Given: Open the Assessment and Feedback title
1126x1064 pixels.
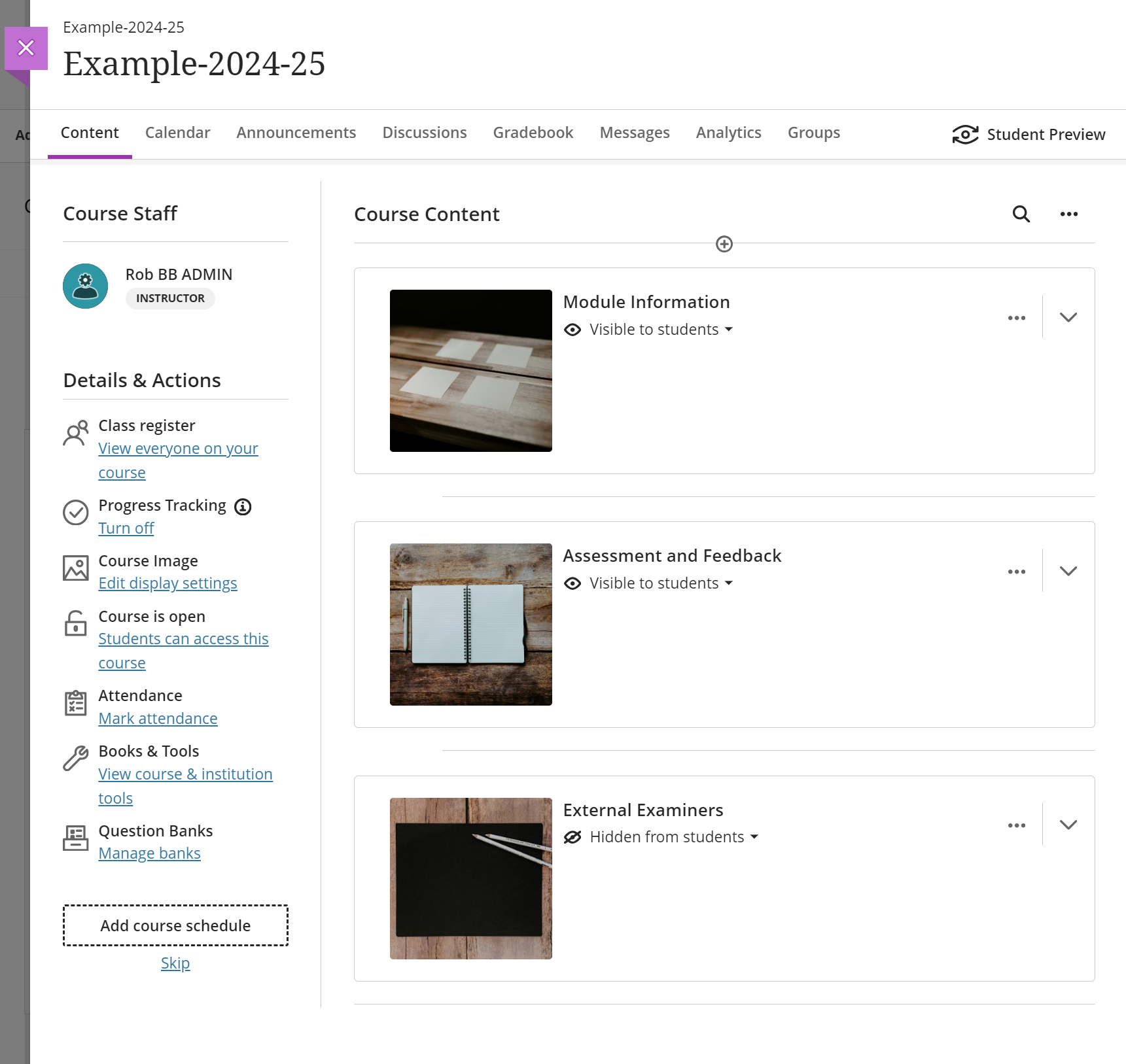Looking at the screenshot, I should tap(673, 556).
